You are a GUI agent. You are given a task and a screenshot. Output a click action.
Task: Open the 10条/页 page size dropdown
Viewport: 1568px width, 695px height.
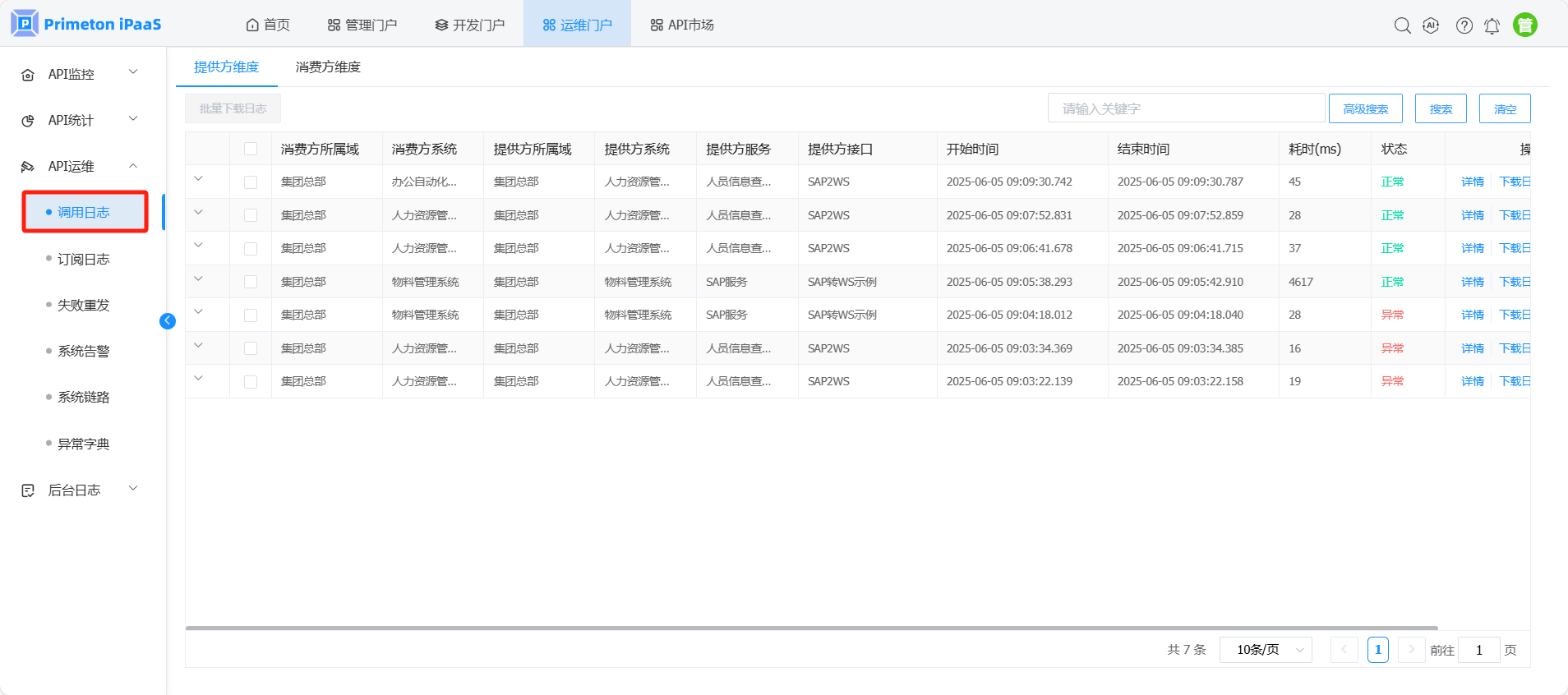[x=1266, y=650]
